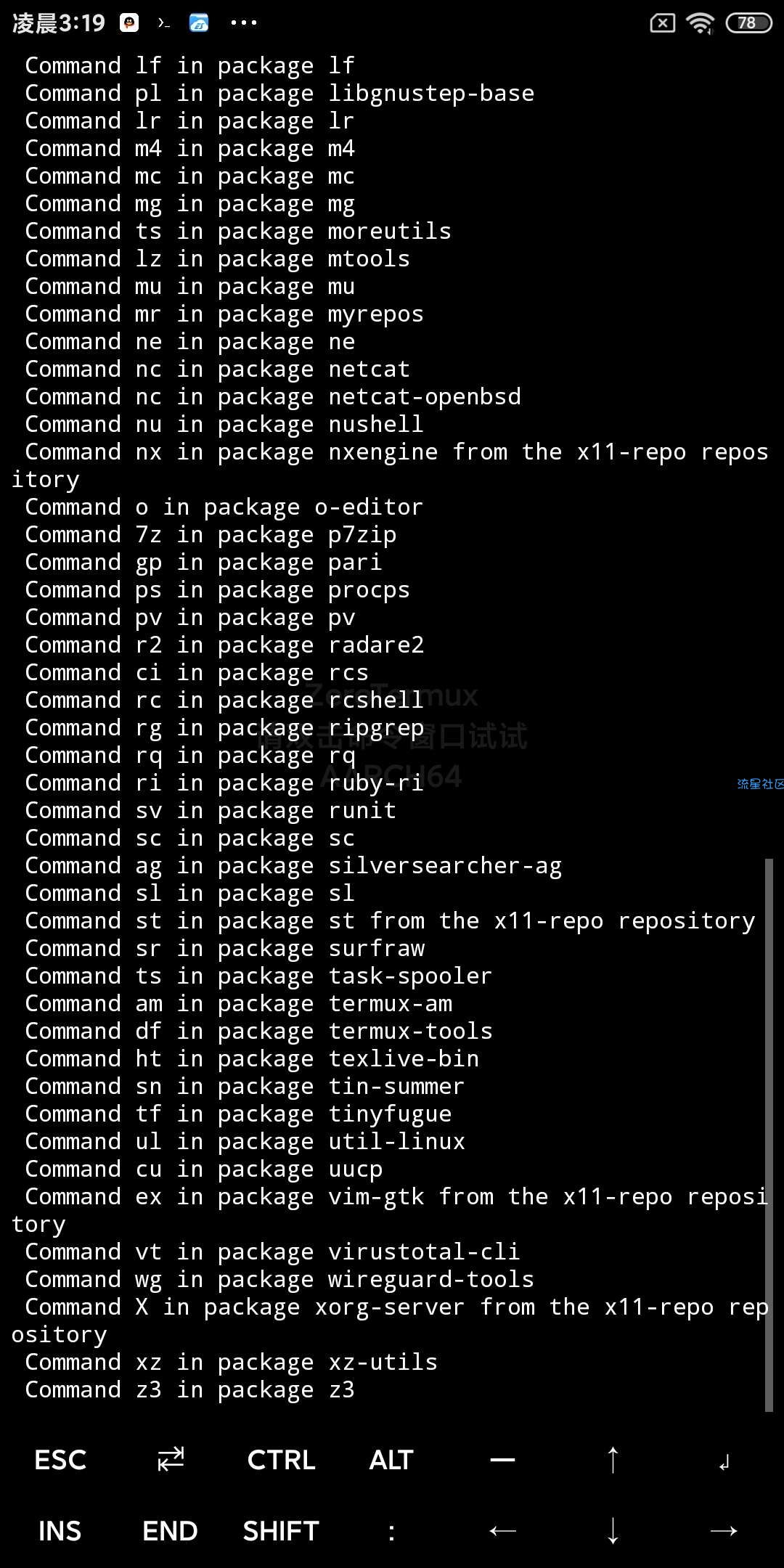
Task: Tap the Enter return icon
Action: click(724, 1463)
